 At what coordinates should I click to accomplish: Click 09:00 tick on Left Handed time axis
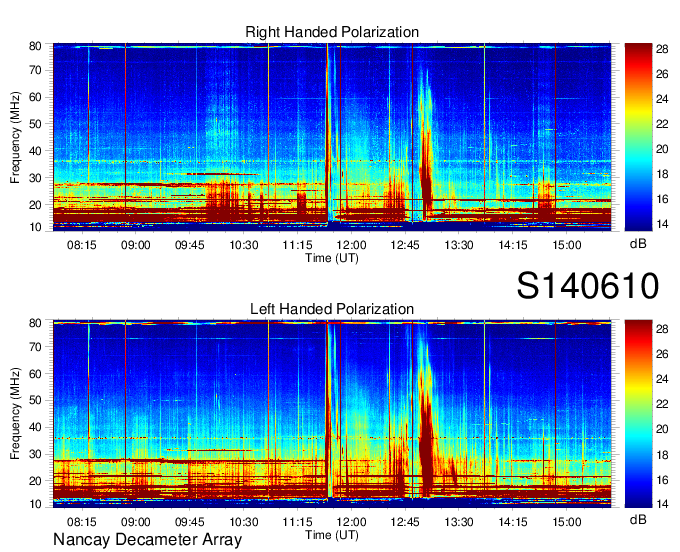click(x=135, y=522)
